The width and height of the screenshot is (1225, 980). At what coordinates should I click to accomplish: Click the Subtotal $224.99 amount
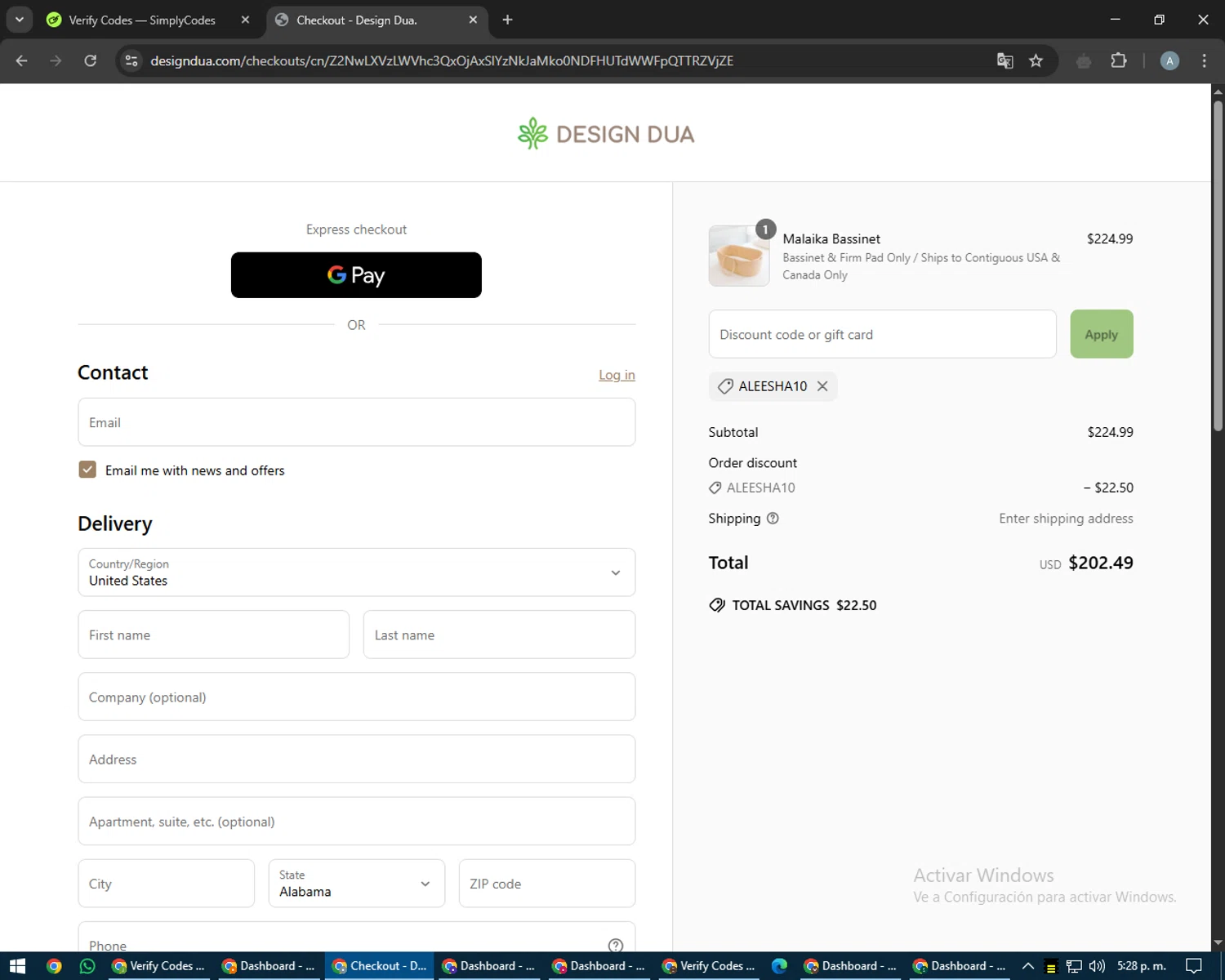1110,432
